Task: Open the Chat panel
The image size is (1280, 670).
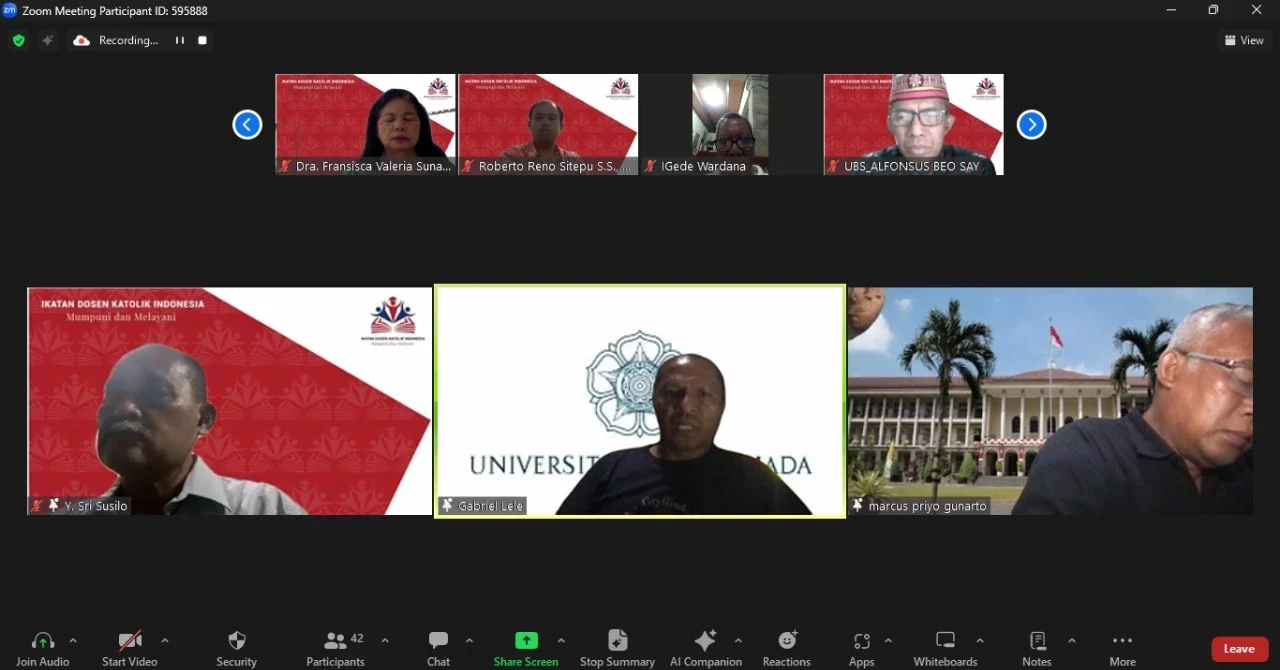Action: [438, 648]
